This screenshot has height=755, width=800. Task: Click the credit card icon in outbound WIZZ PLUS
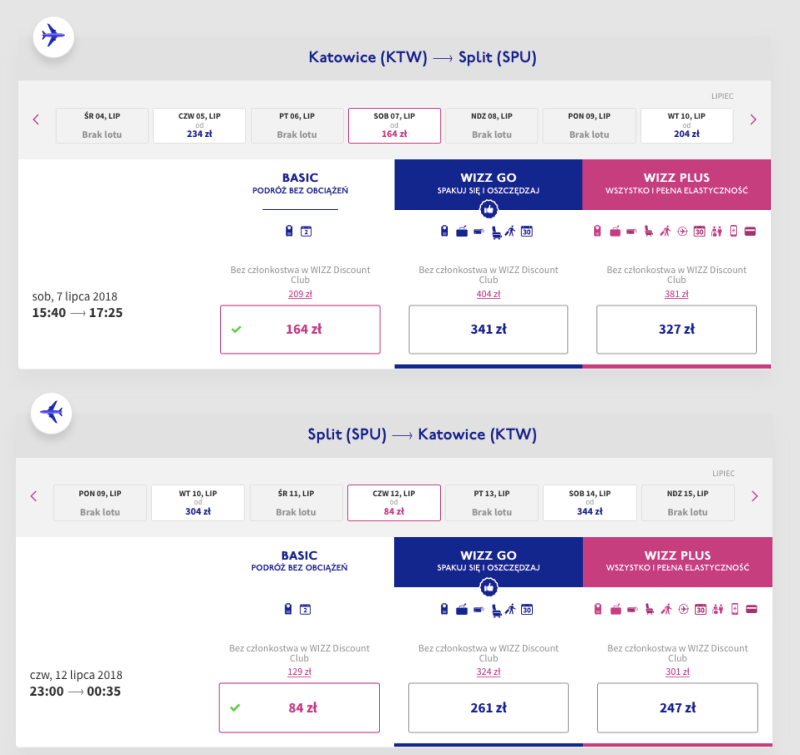[749, 232]
